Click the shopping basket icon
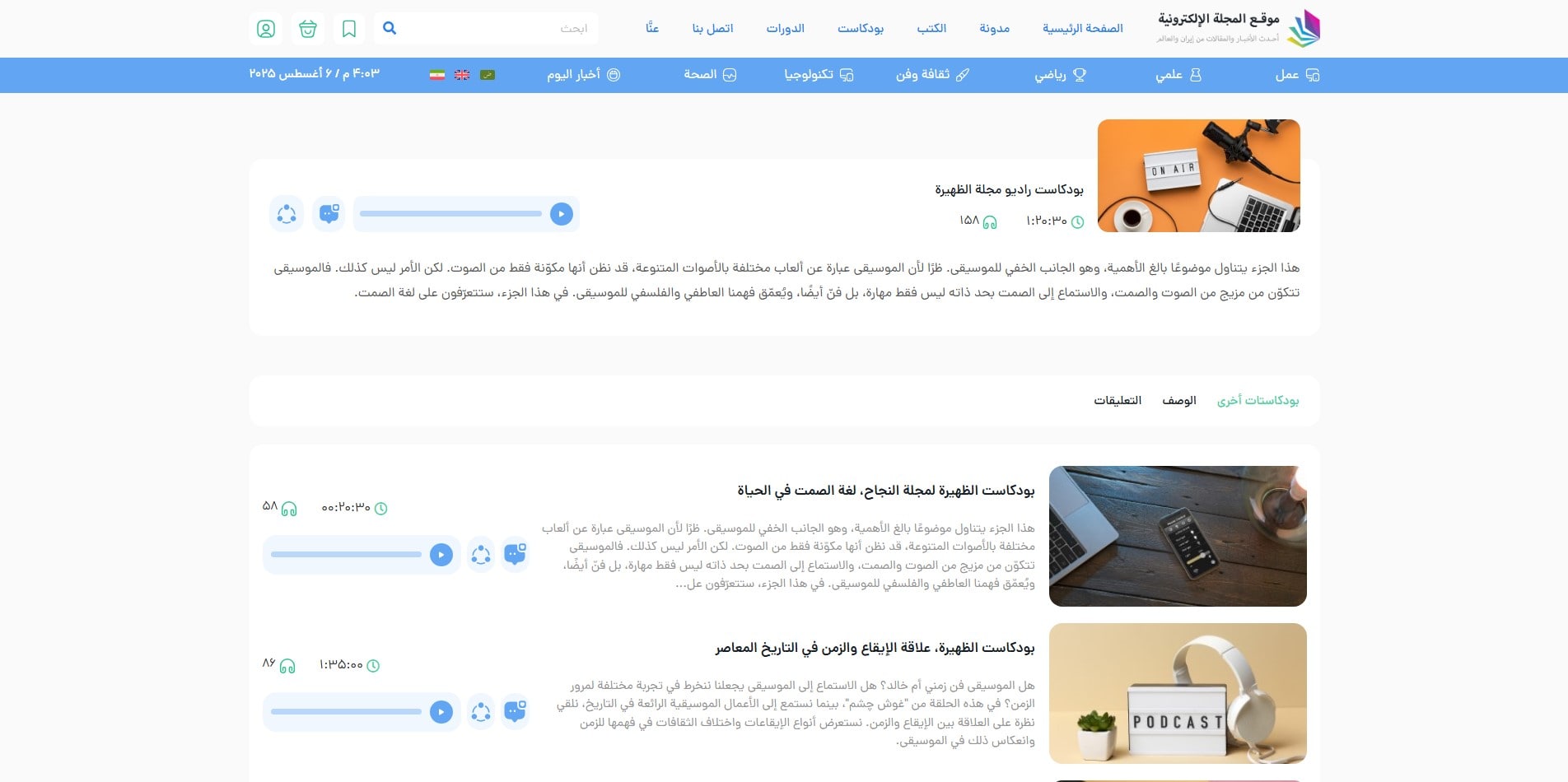 point(307,27)
